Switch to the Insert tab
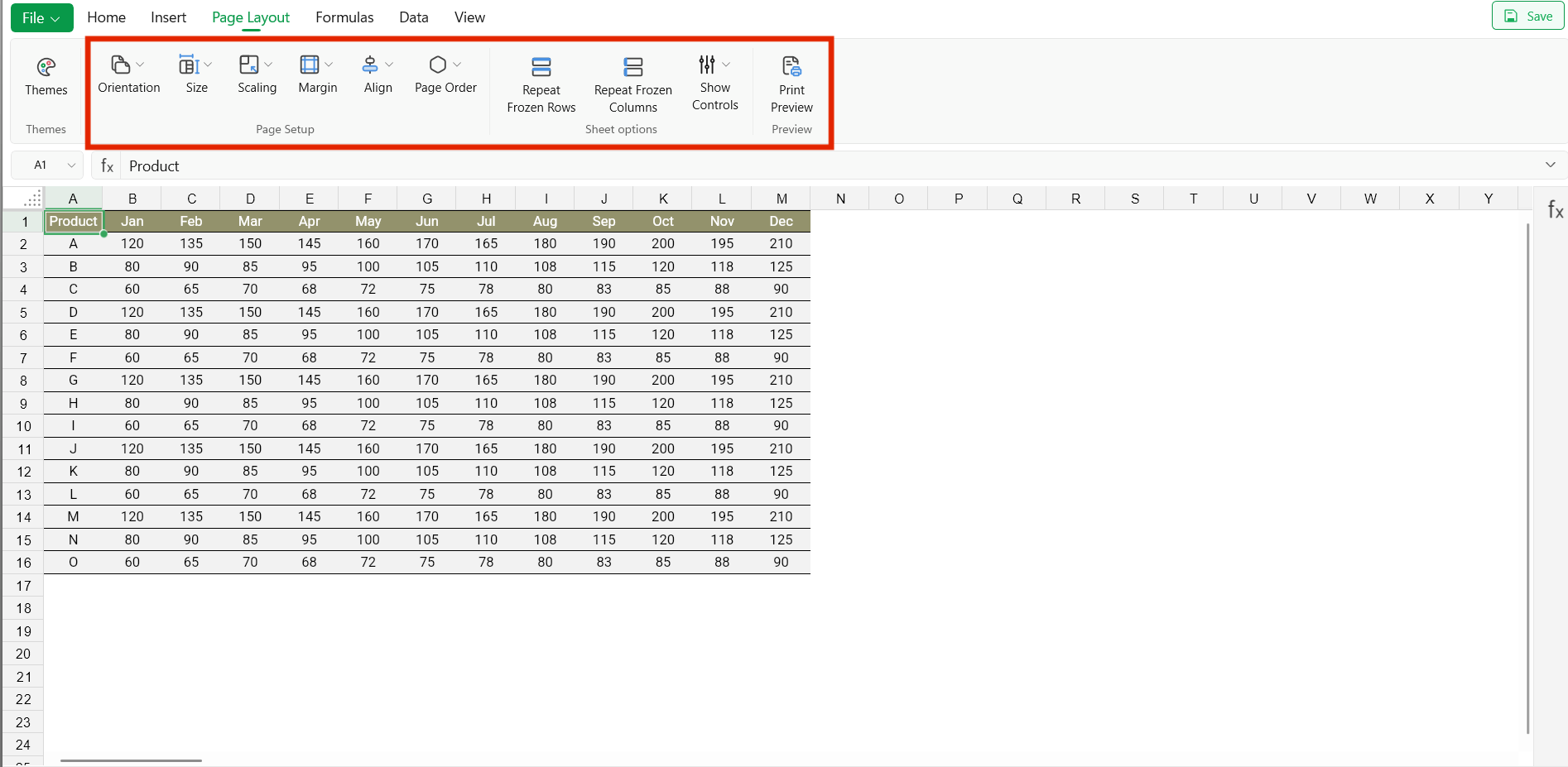The height and width of the screenshot is (767, 1568). pyautogui.click(x=168, y=17)
